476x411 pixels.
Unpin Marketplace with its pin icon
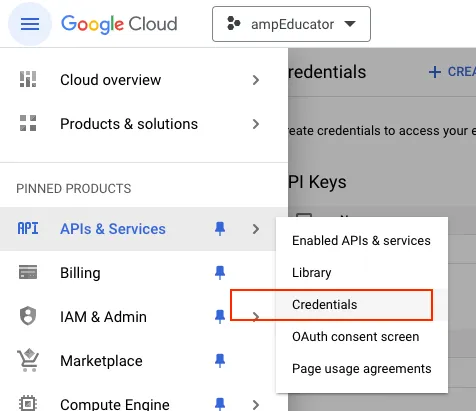(x=220, y=361)
